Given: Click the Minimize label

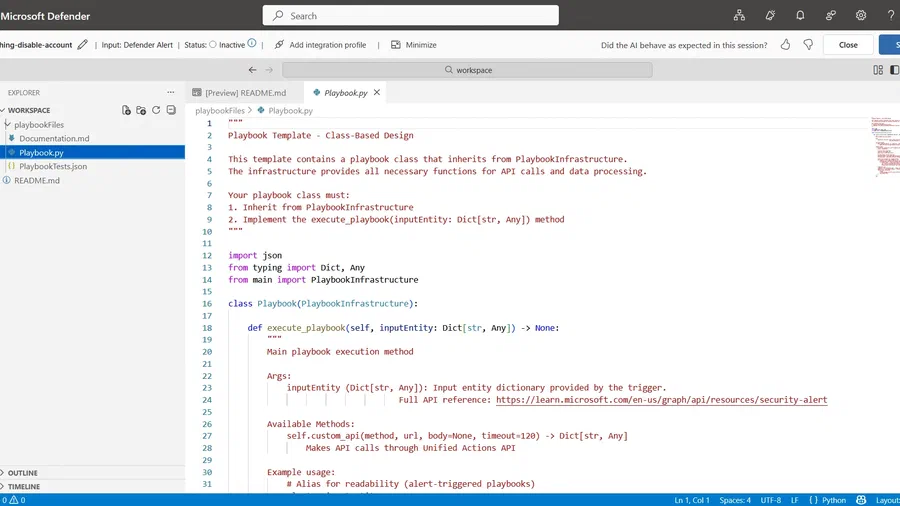Looking at the screenshot, I should pos(421,45).
